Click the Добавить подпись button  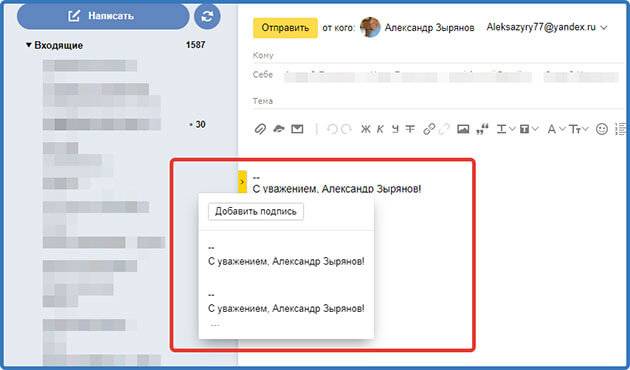(256, 211)
